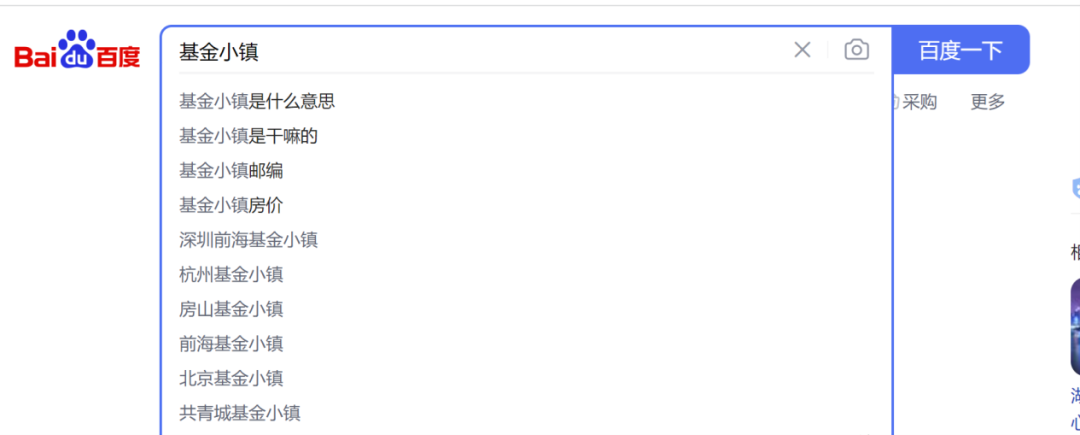This screenshot has width=1080, height=435.
Task: Clear the search box text
Action: tap(802, 50)
